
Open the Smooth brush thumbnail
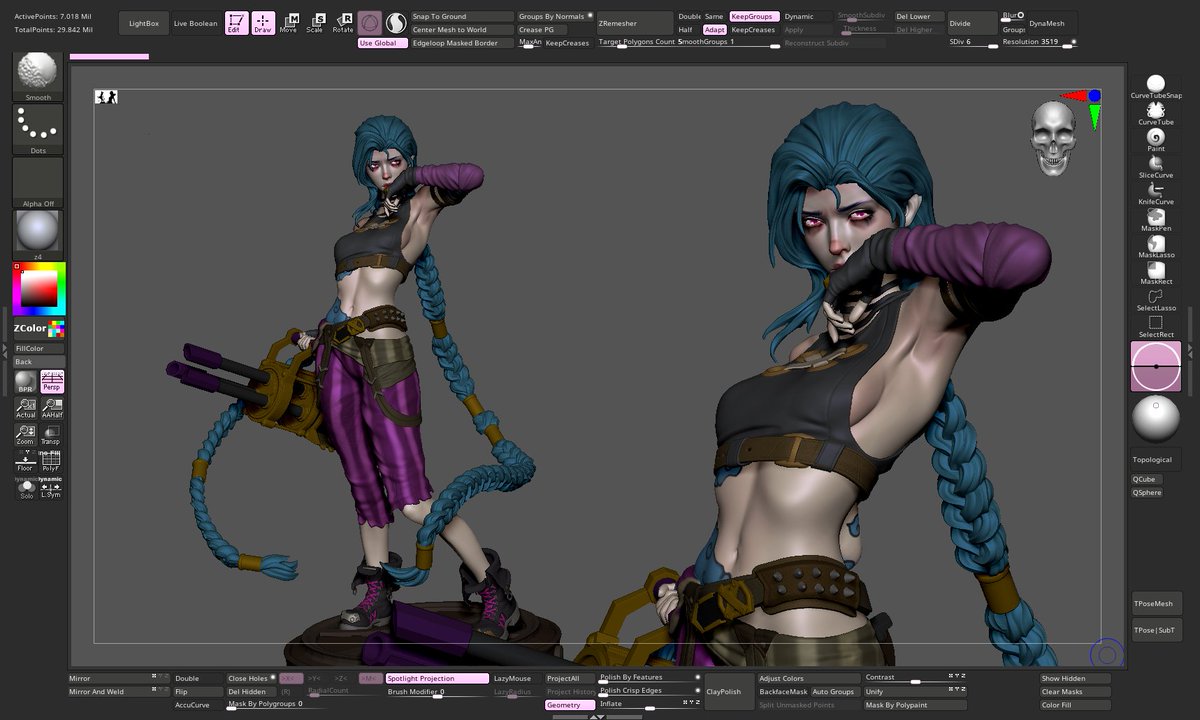(38, 75)
